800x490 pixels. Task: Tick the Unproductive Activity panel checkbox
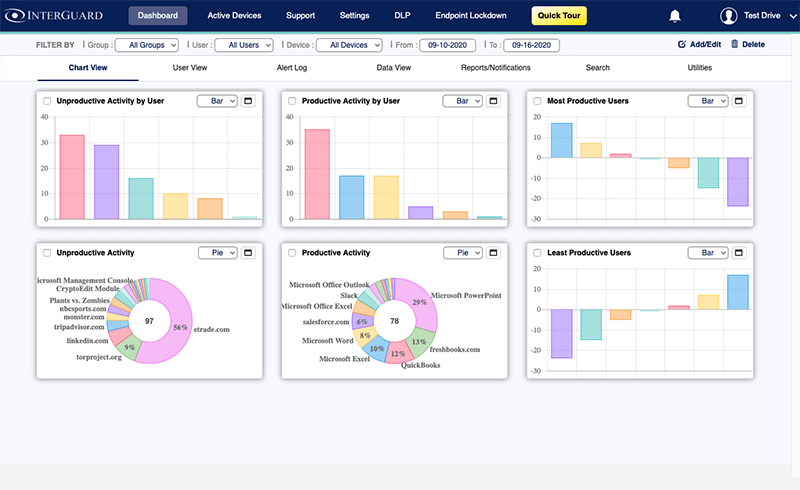pos(47,253)
